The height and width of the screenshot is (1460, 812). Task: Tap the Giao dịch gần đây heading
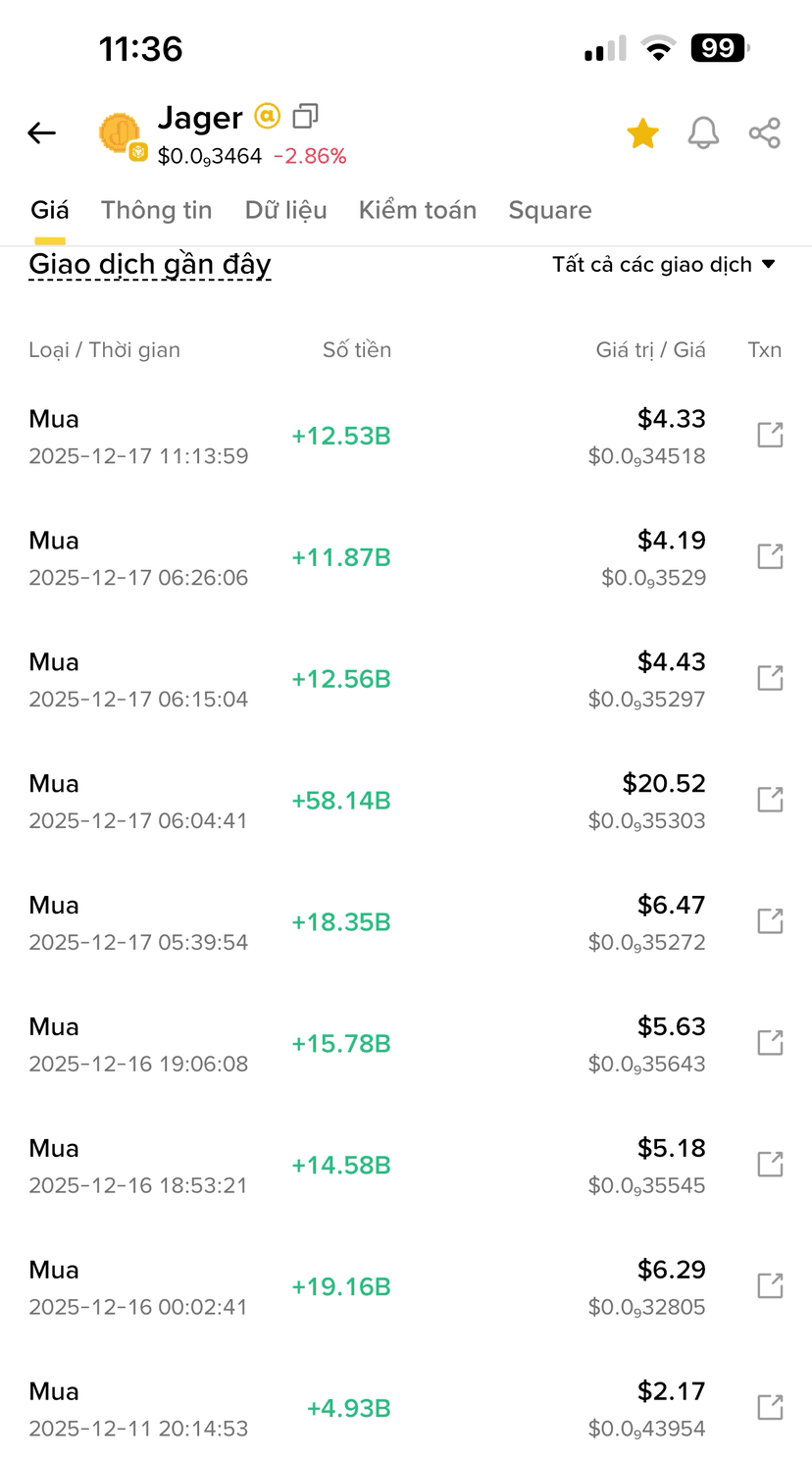150,264
